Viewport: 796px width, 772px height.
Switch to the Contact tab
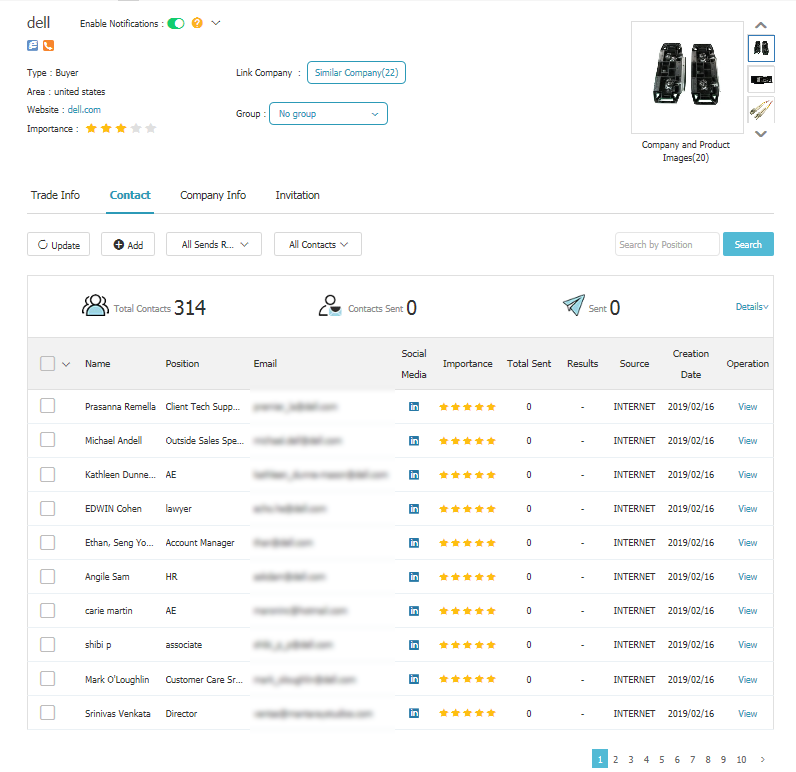pos(130,195)
